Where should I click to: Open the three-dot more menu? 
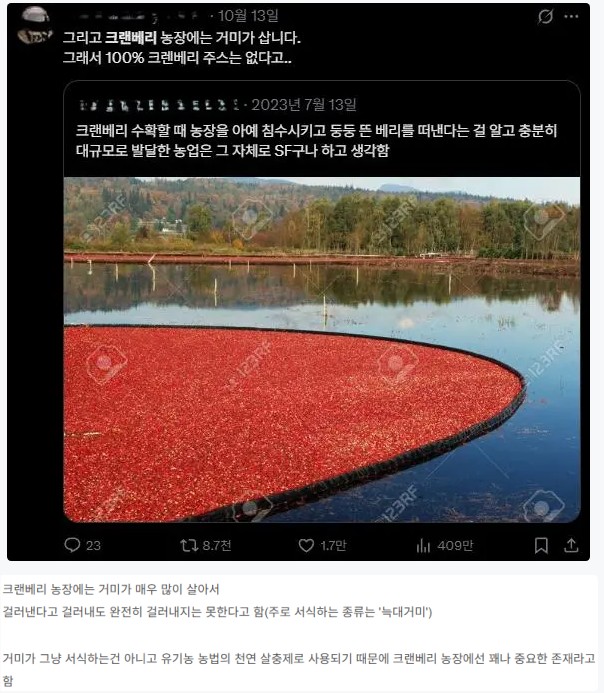point(571,16)
